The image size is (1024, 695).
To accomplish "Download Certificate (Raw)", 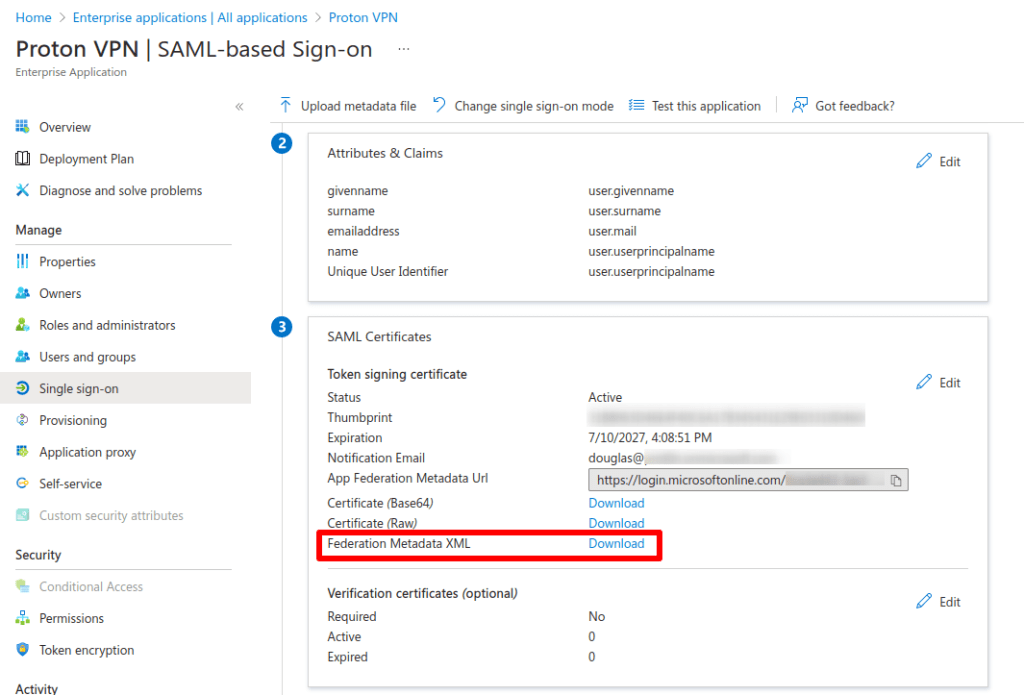I will pyautogui.click(x=616, y=523).
